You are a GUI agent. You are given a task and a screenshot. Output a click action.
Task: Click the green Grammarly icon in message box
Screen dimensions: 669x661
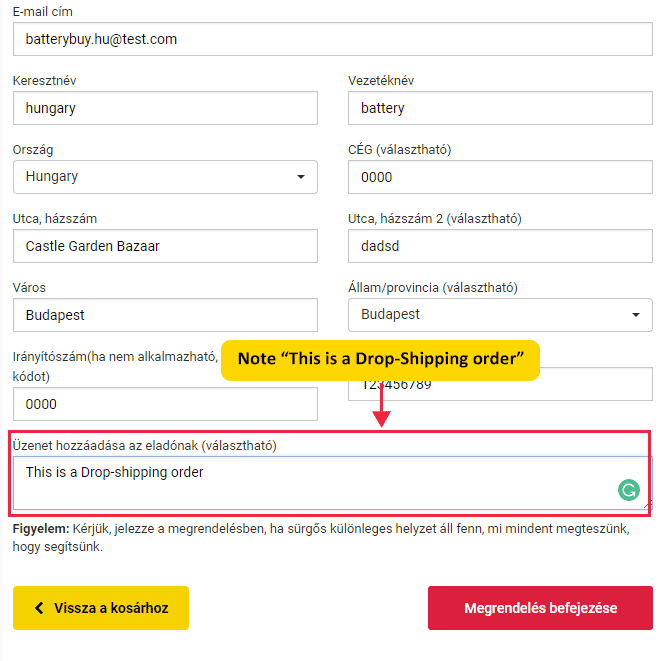click(628, 490)
